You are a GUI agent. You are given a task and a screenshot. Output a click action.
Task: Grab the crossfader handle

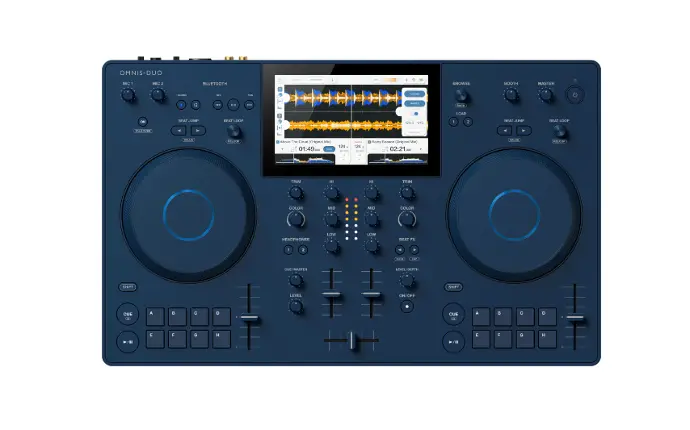[x=352, y=340]
